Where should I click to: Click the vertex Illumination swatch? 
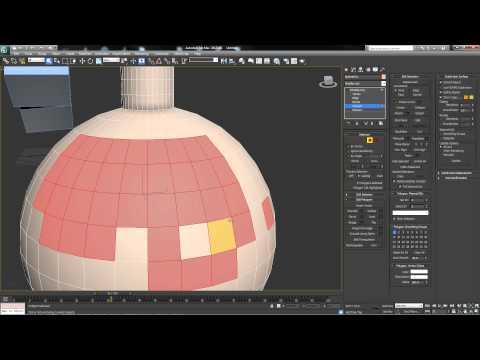click(419, 277)
